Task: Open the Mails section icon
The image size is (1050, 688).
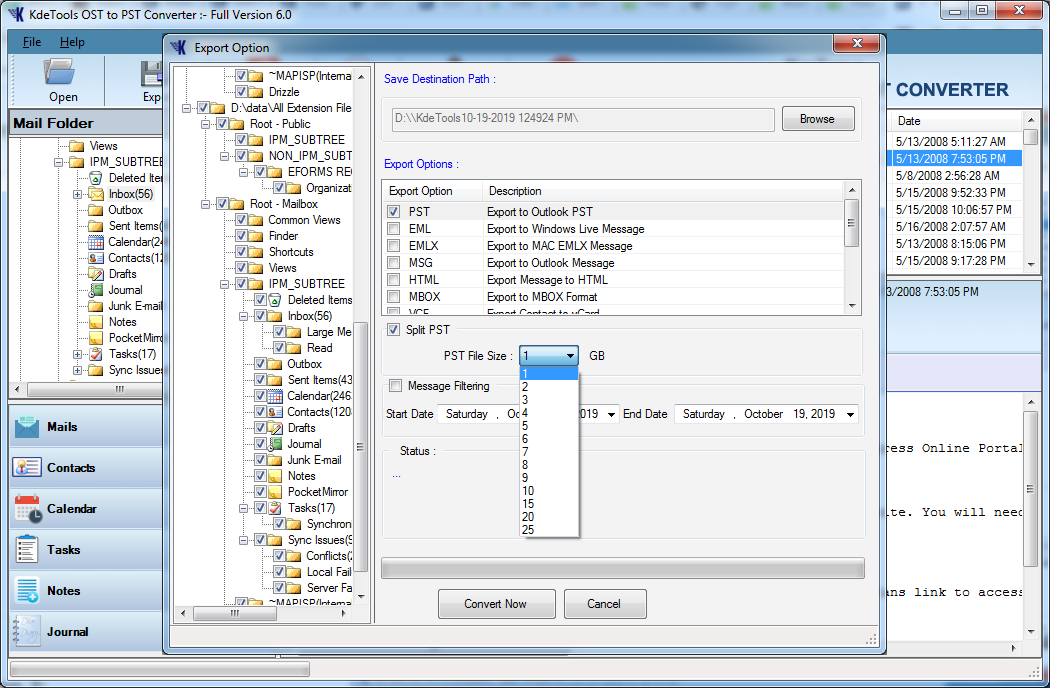Action: (27, 427)
